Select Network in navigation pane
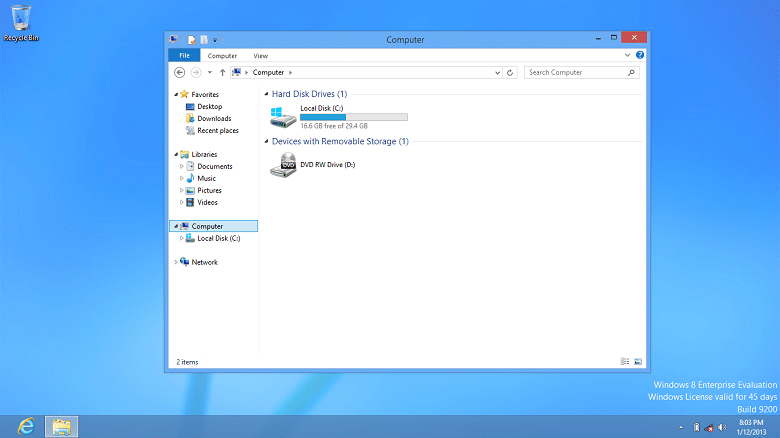 [204, 262]
